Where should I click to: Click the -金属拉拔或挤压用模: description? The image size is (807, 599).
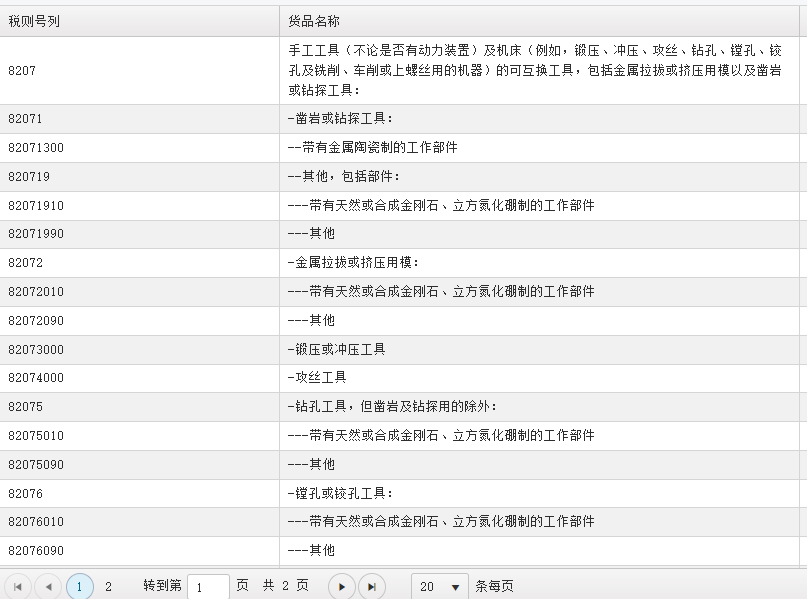[353, 262]
